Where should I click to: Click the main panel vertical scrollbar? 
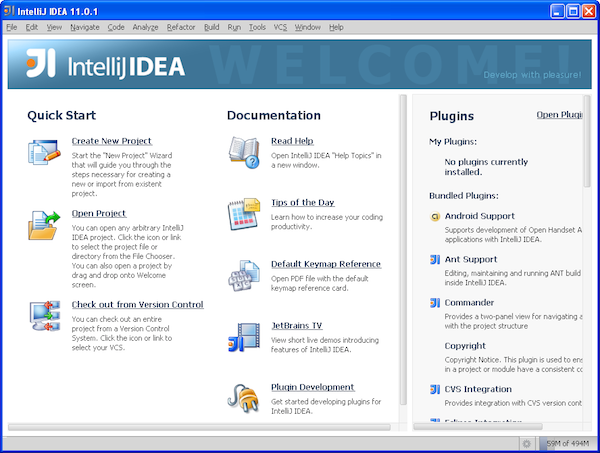(x=403, y=250)
